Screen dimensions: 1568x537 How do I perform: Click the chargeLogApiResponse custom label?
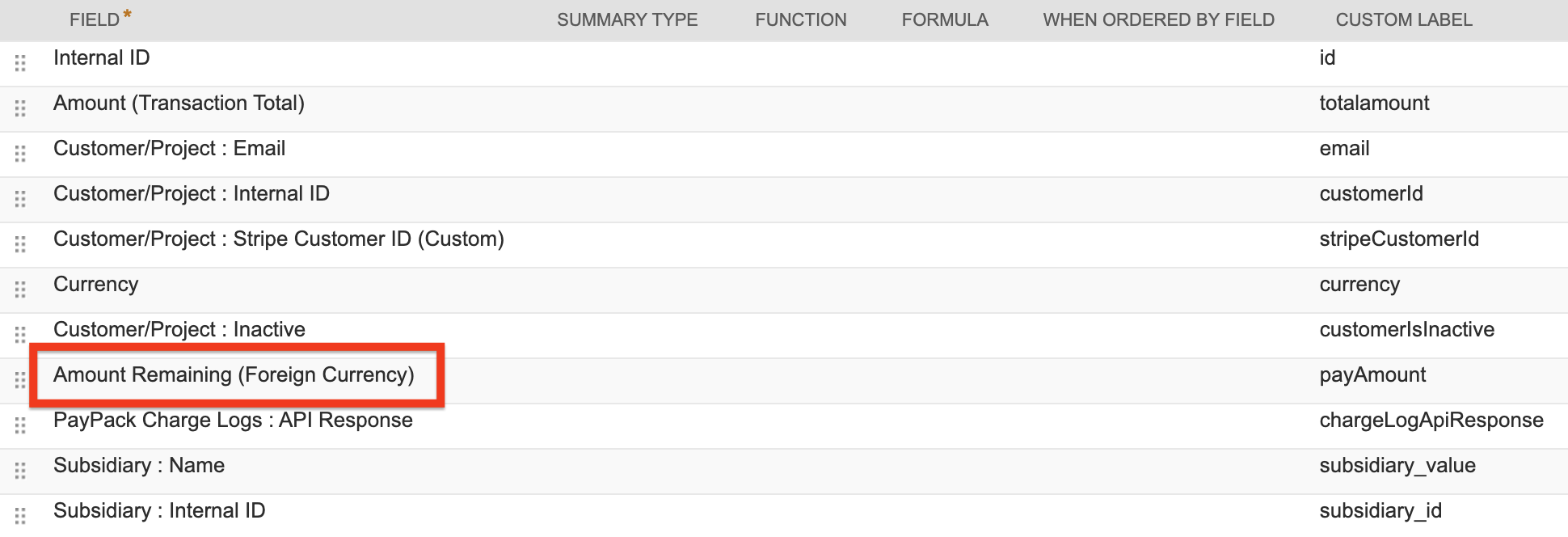(x=1431, y=420)
